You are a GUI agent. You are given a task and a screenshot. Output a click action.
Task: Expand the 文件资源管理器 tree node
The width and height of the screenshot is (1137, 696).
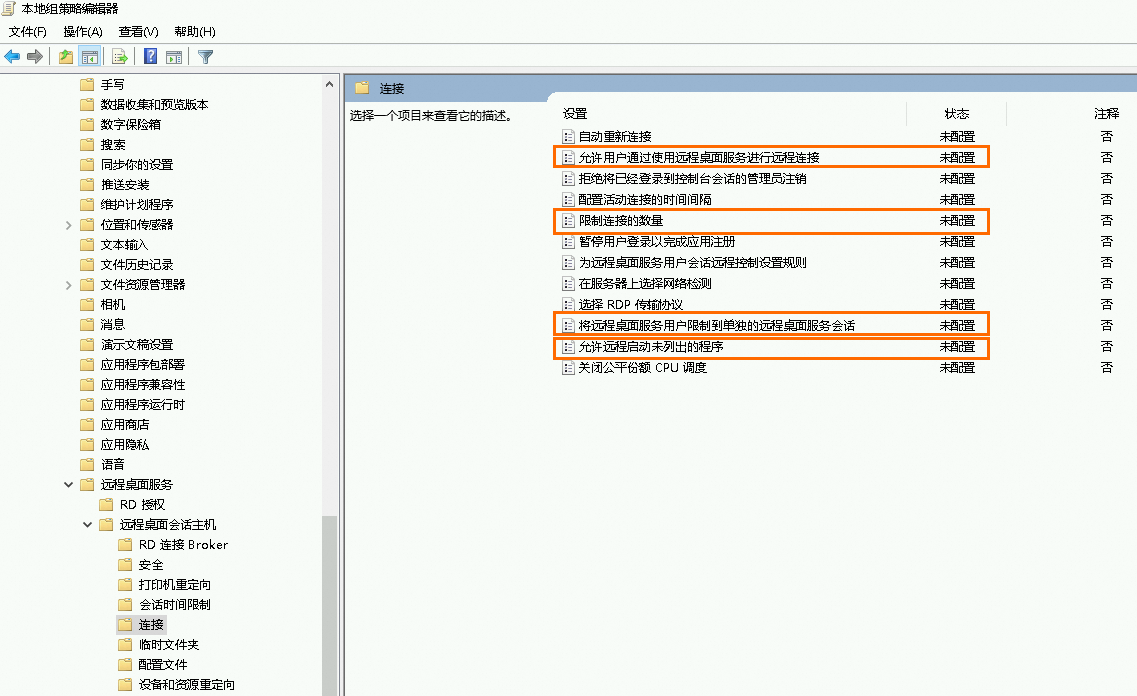coord(68,285)
